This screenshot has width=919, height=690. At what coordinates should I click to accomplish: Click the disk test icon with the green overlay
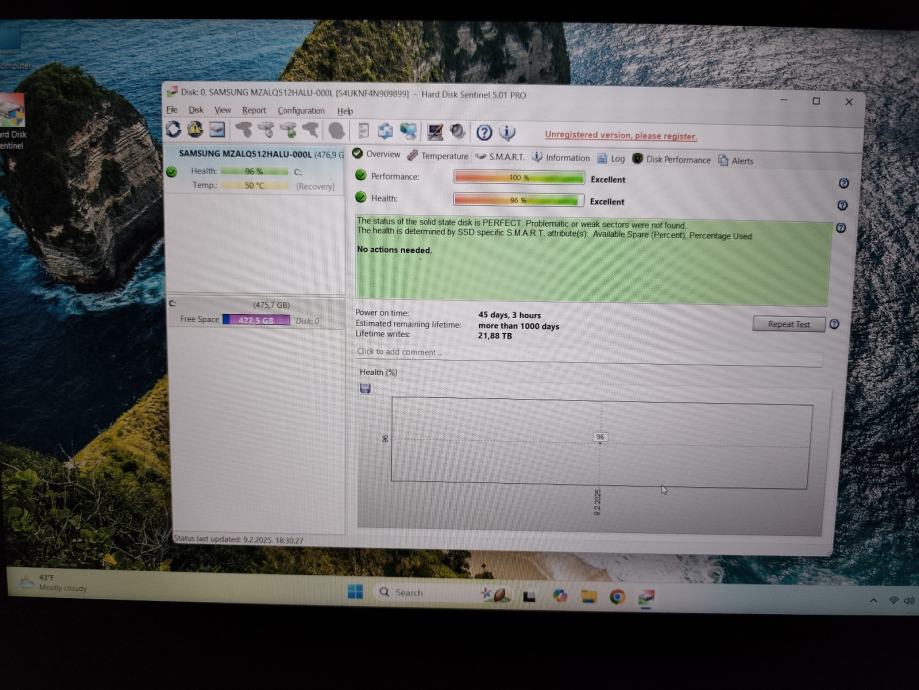point(288,130)
